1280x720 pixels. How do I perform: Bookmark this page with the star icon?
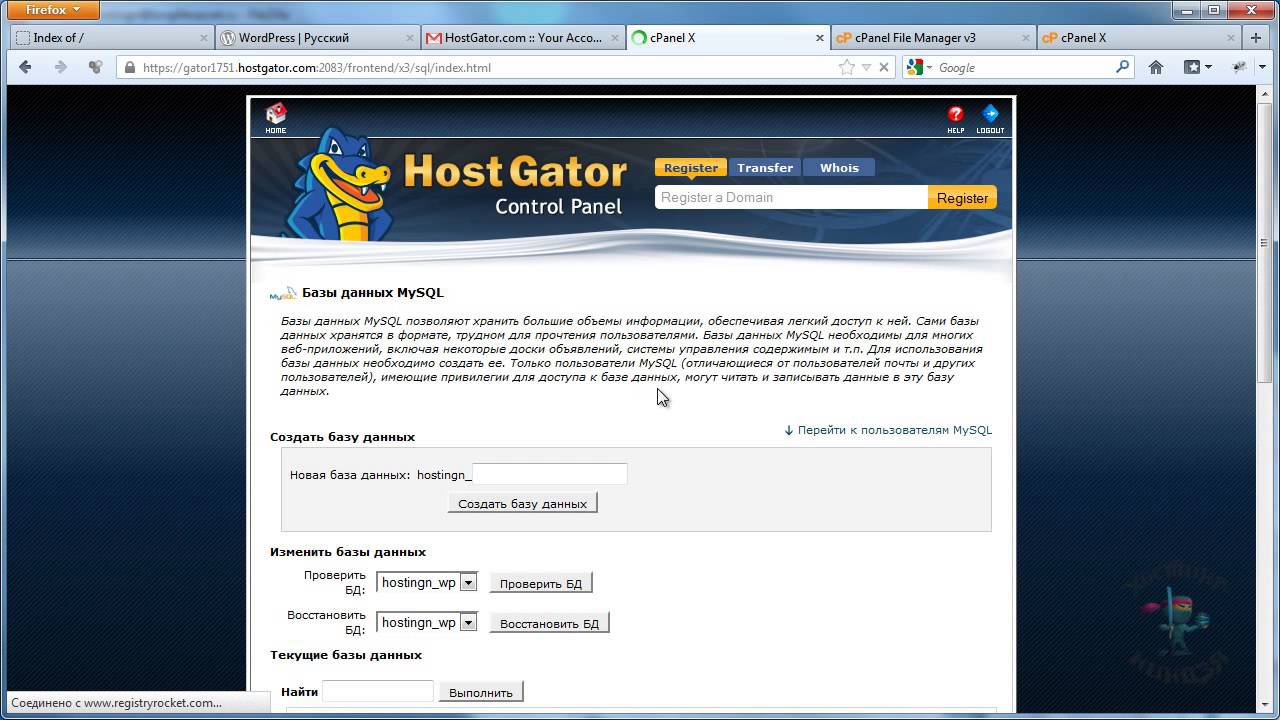847,68
